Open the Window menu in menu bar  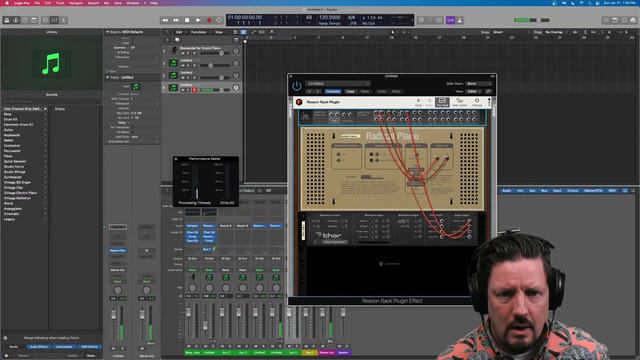133,3
